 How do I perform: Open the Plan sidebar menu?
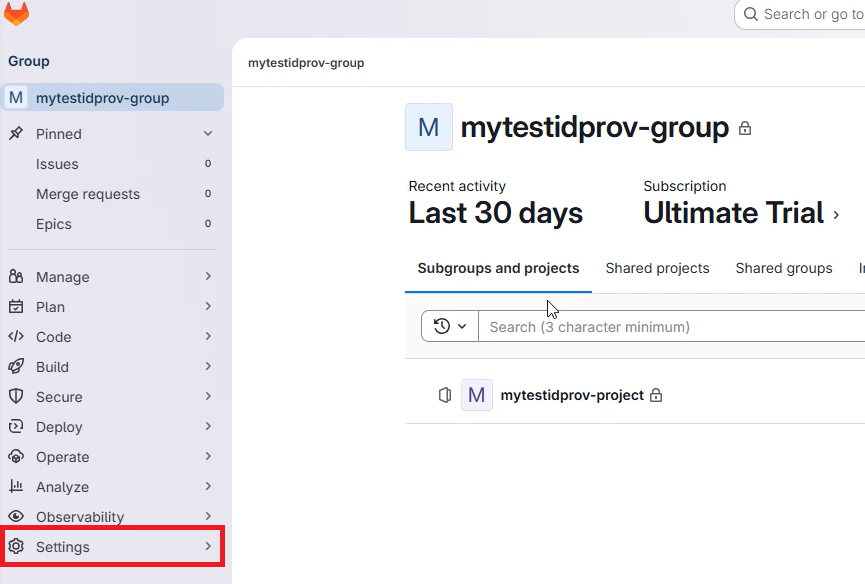tap(113, 306)
